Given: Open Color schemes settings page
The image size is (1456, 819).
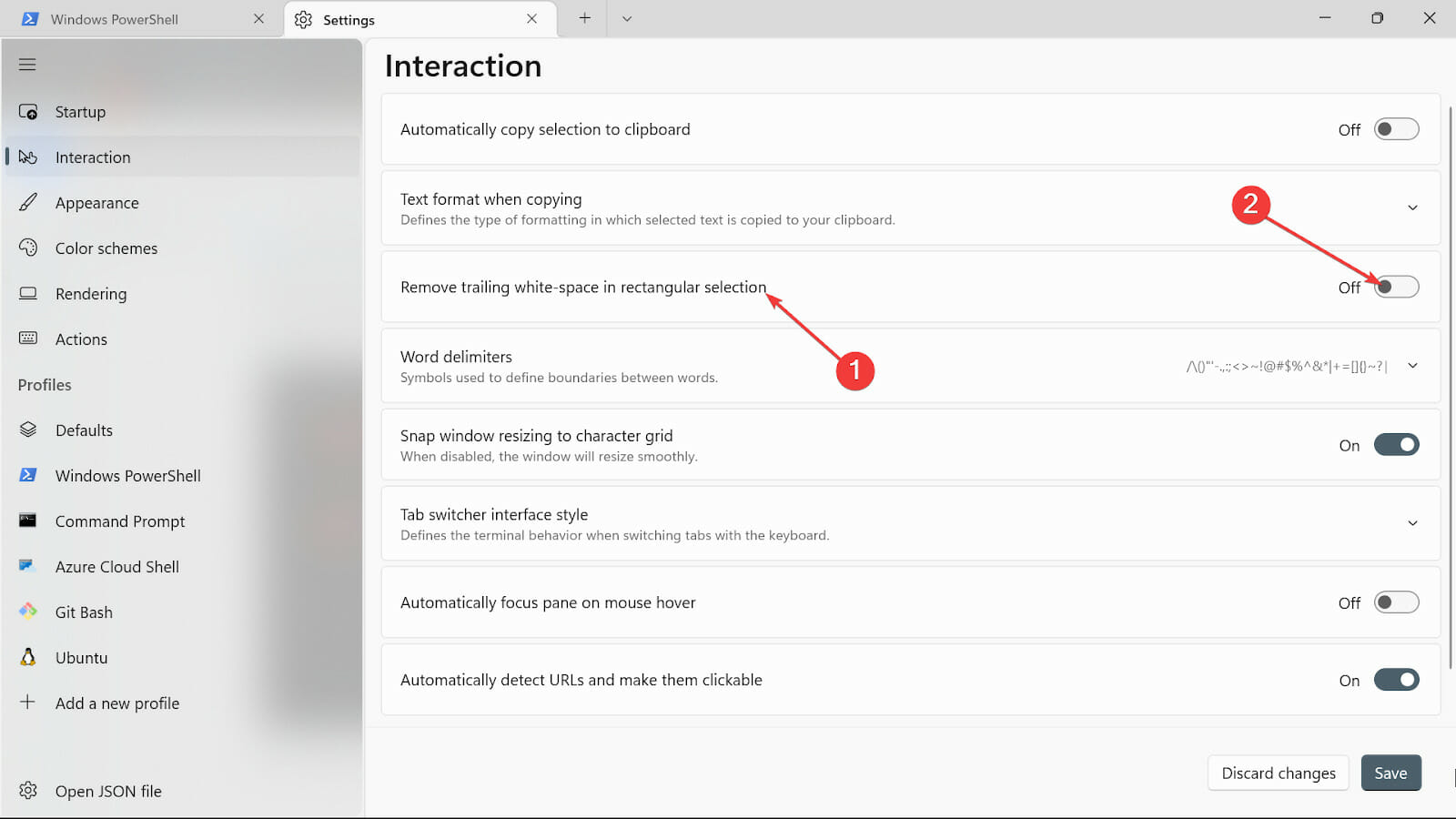Looking at the screenshot, I should tap(182, 248).
